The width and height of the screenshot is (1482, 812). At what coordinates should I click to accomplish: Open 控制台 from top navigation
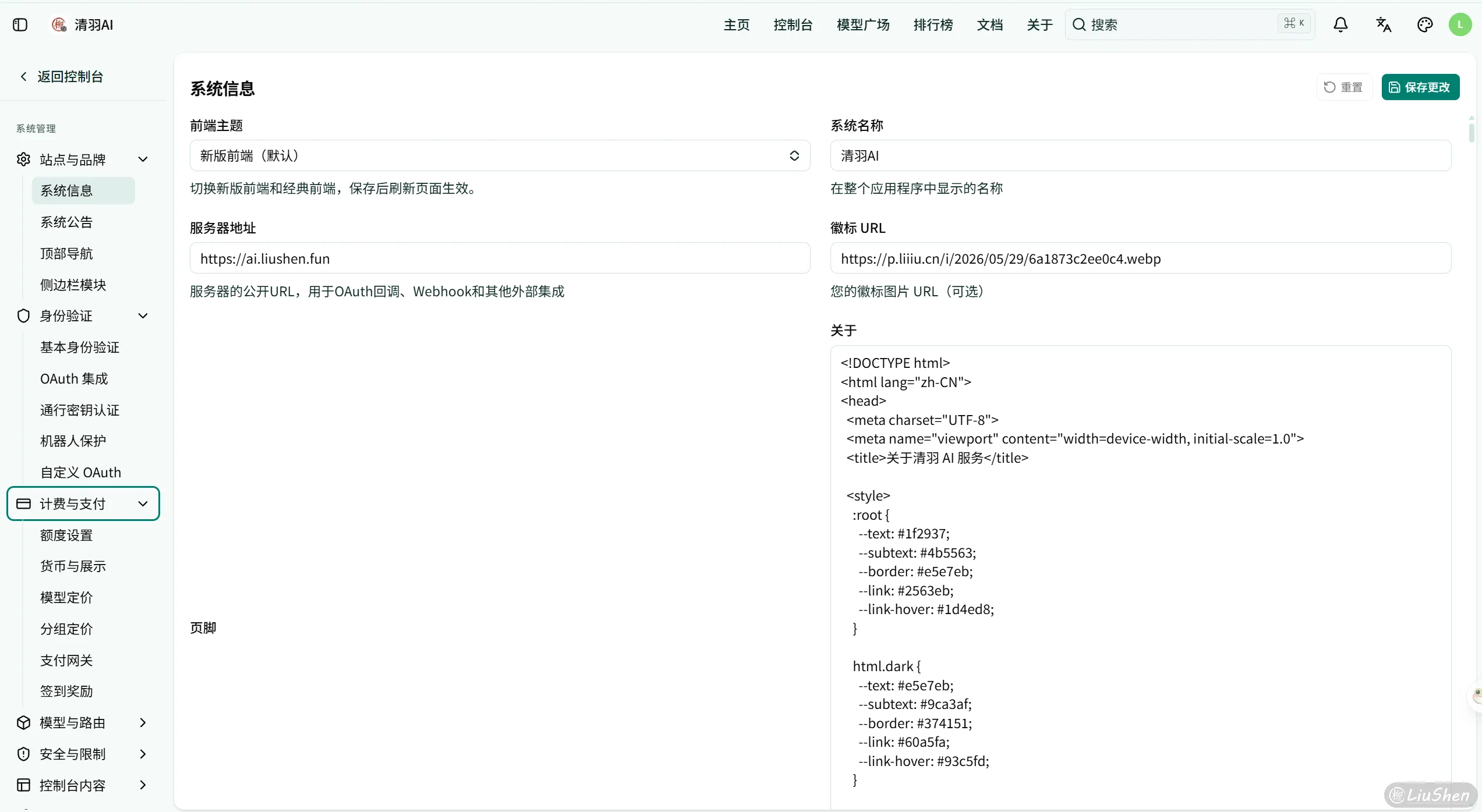(793, 24)
